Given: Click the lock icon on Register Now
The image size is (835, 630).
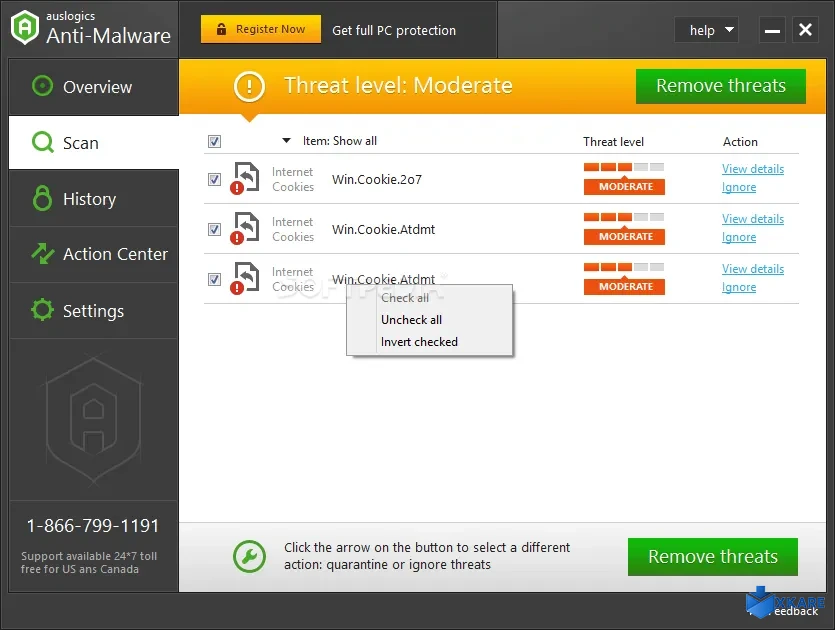Looking at the screenshot, I should coord(221,29).
